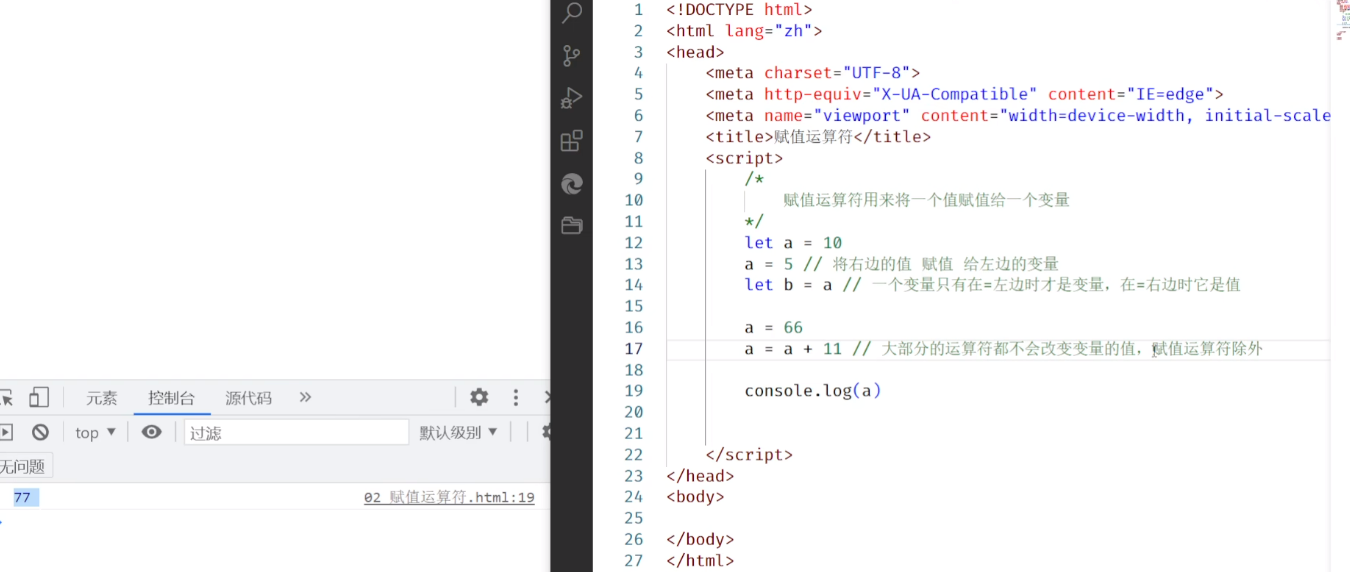
Task: Switch to the 控制台 tab
Action: (171, 398)
